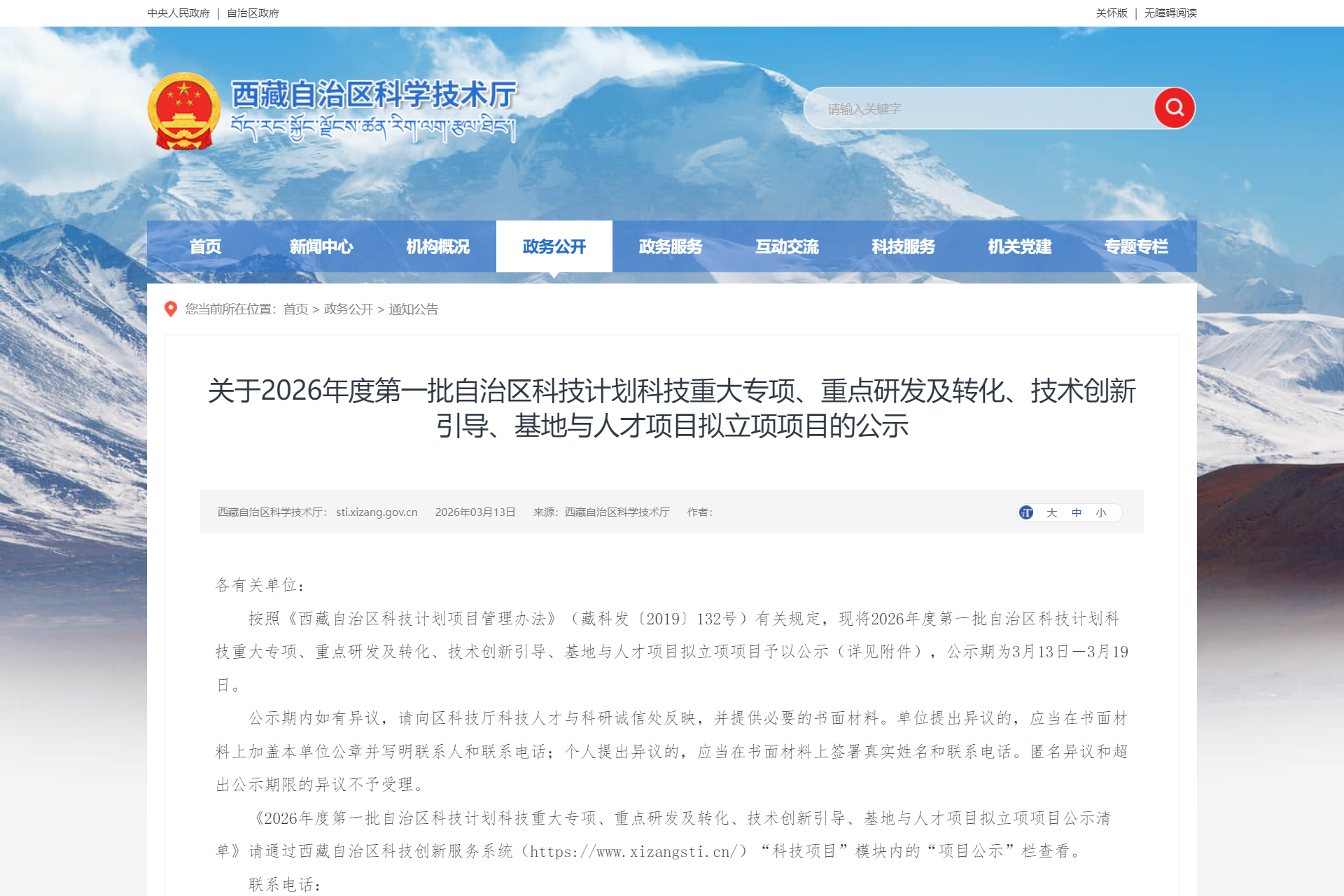Open the 首页 navigation tab
Image resolution: width=1344 pixels, height=896 pixels.
(x=205, y=246)
